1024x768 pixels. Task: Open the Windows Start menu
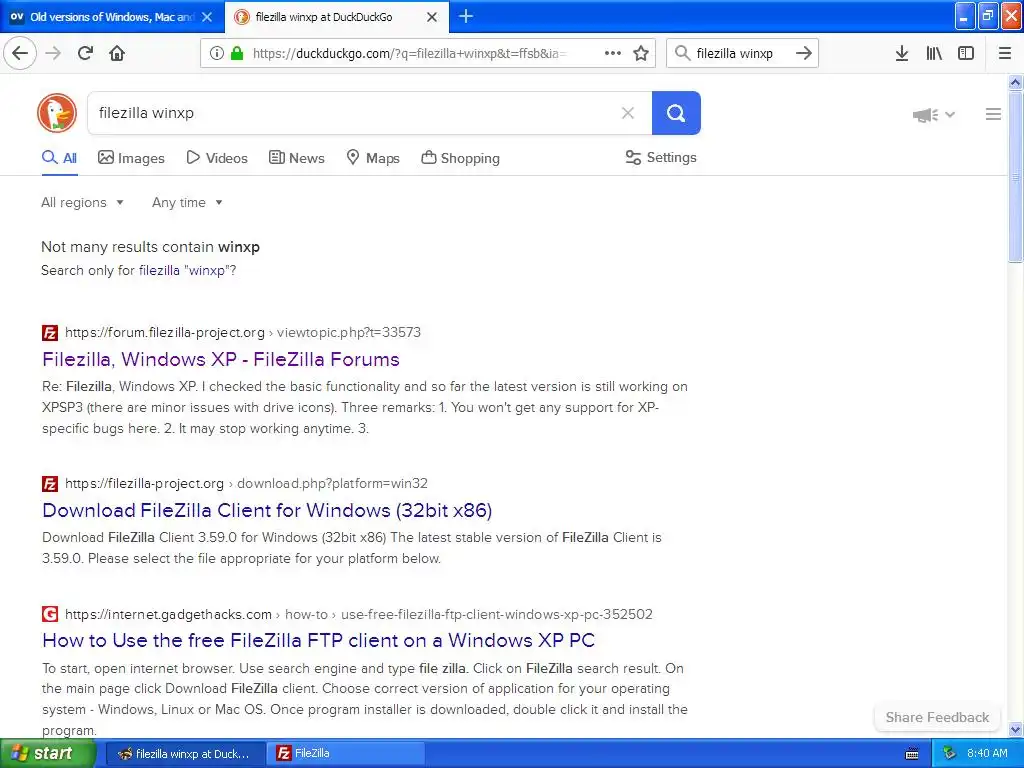click(x=47, y=754)
